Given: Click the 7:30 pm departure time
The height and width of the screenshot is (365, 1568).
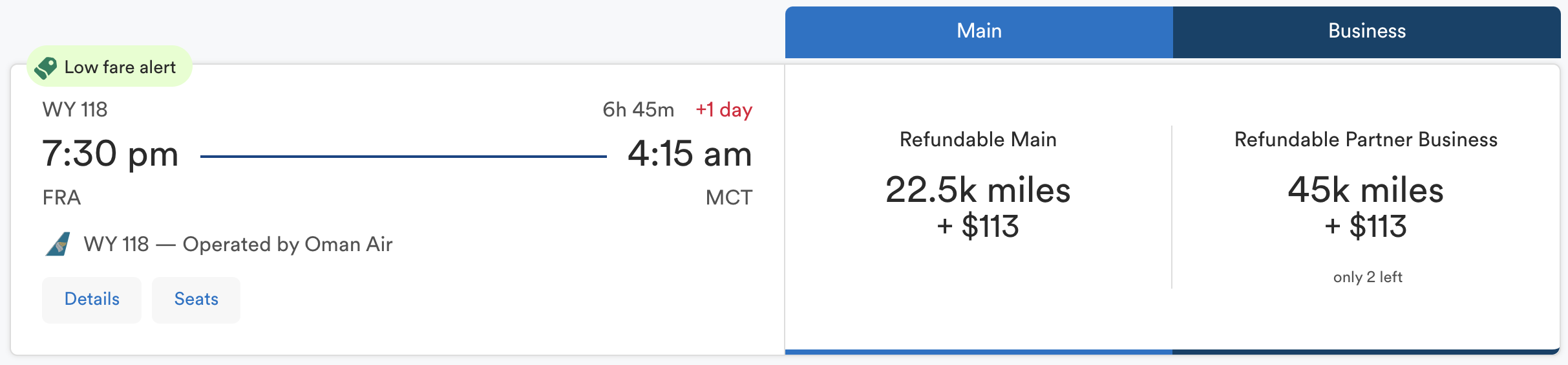Looking at the screenshot, I should pos(110,154).
